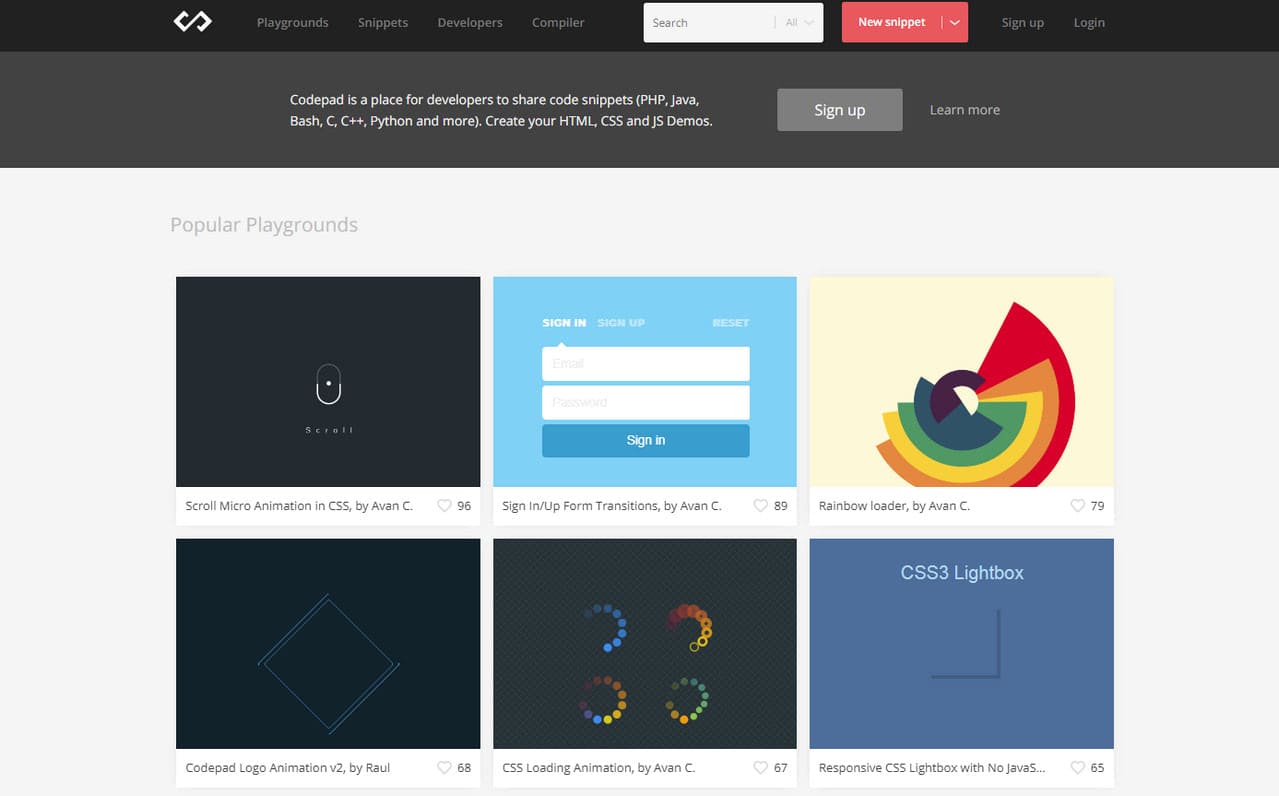Open the CSS3 Lightbox preview thumbnail

[x=962, y=644]
